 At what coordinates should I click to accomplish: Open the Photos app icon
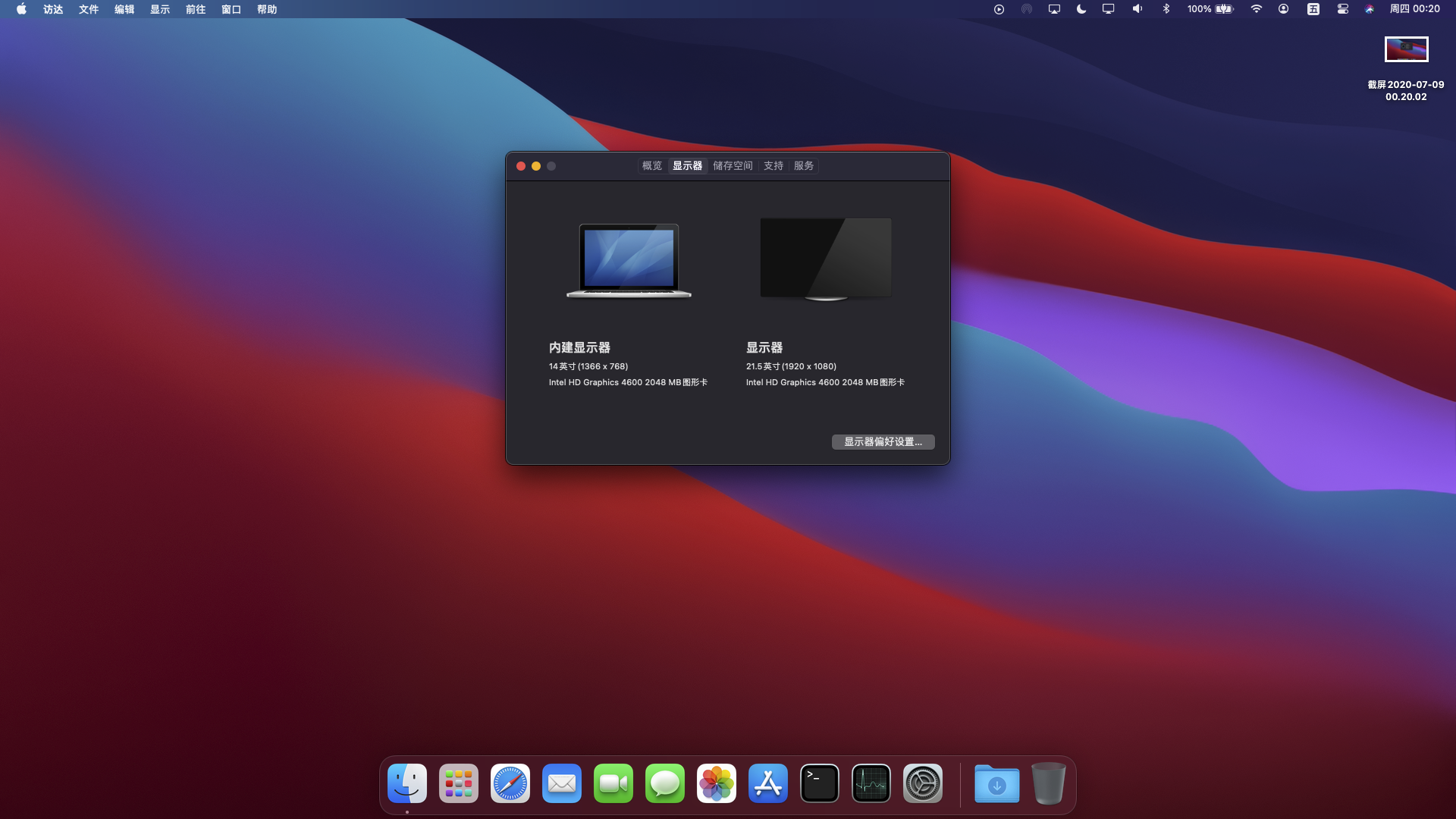click(x=717, y=783)
